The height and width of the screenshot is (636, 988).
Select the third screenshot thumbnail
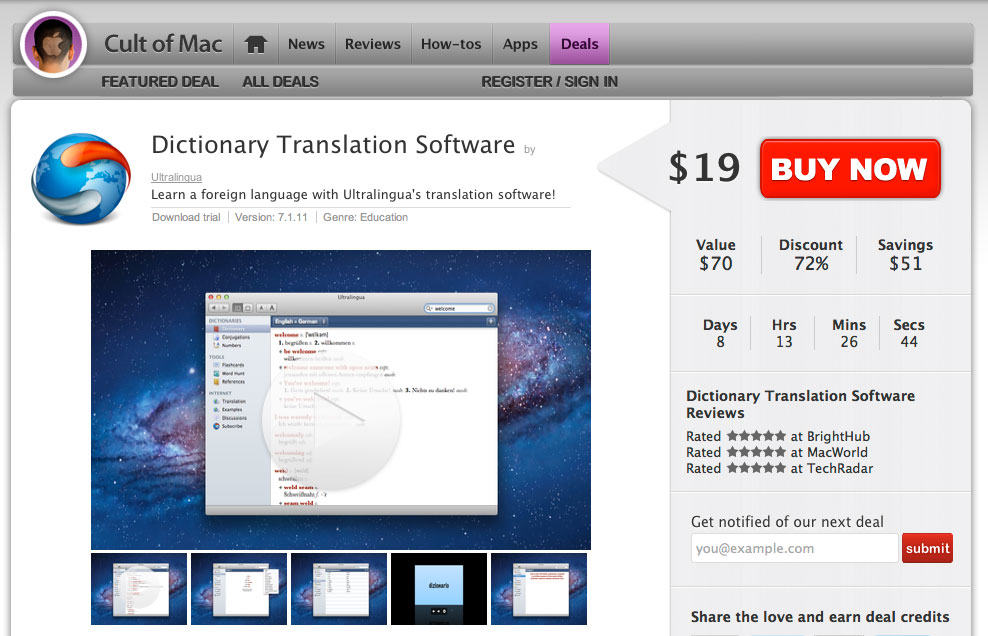339,589
